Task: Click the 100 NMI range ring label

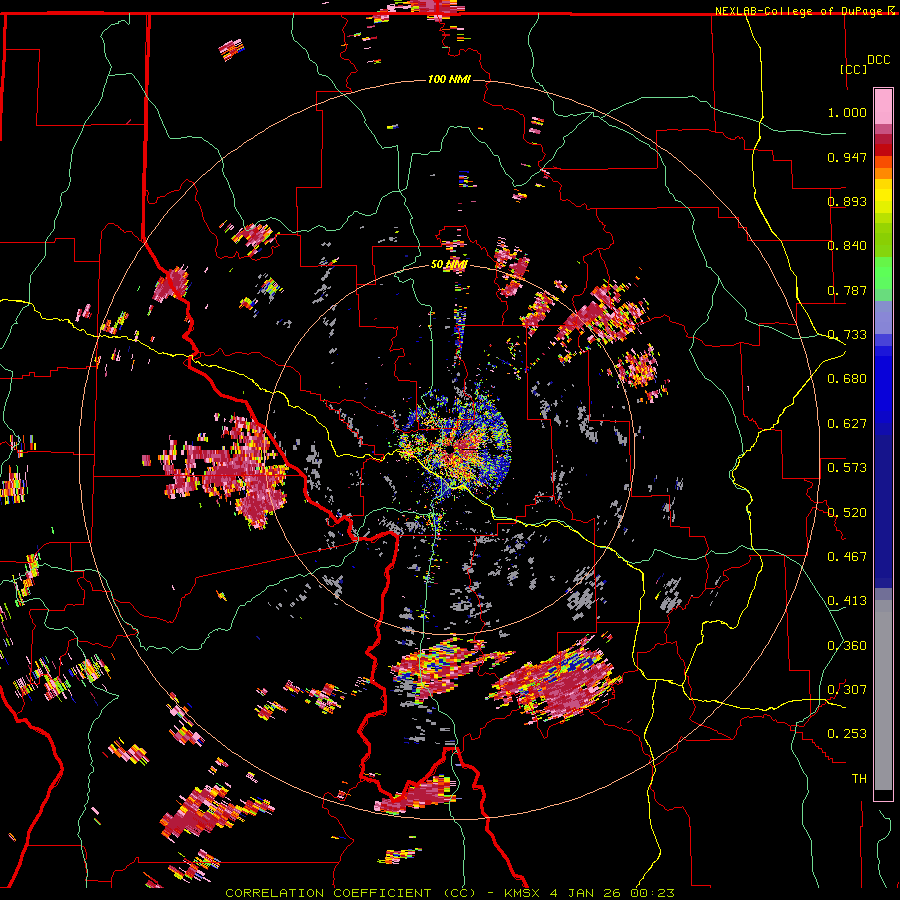Action: tap(449, 79)
